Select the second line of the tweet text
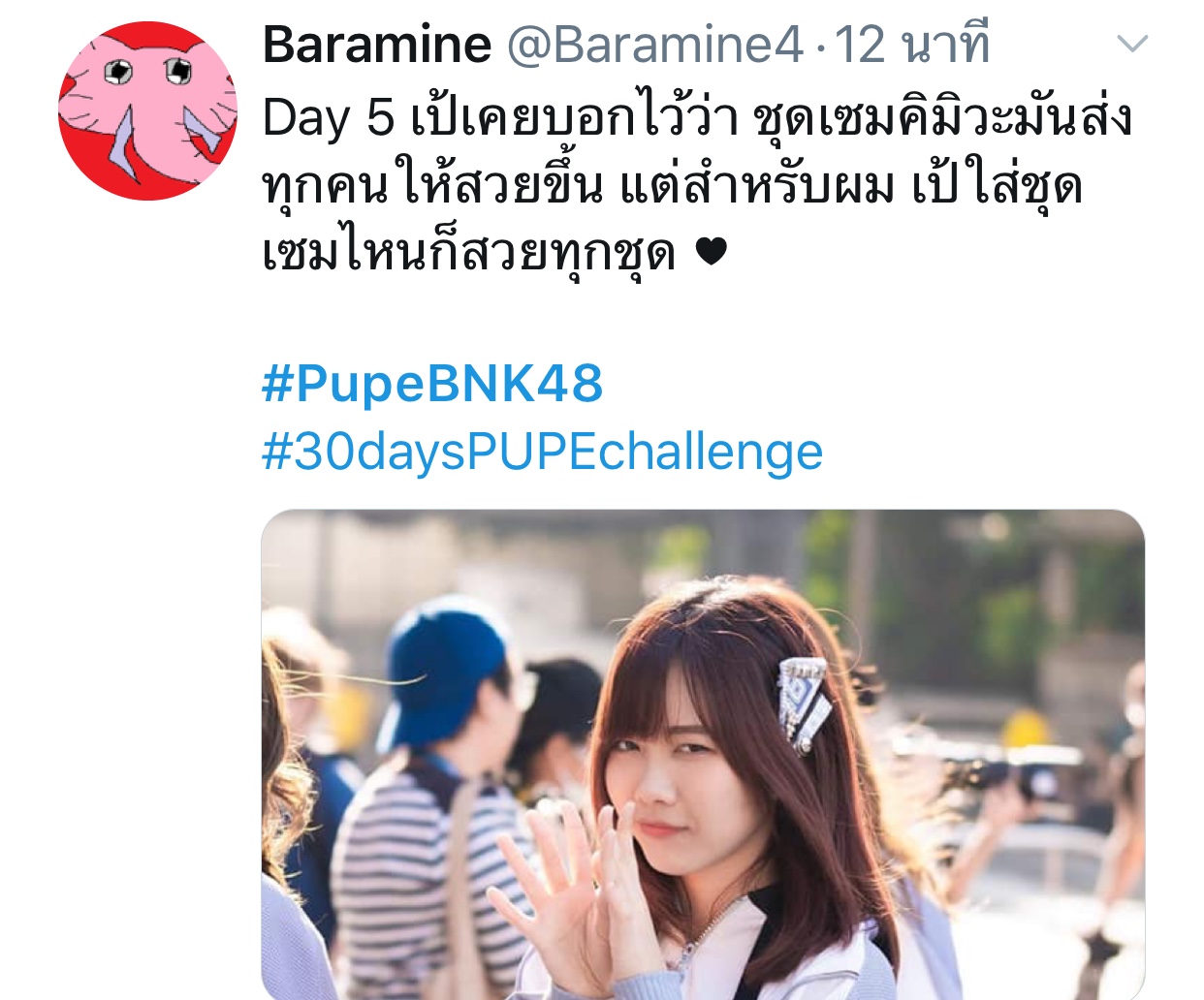This screenshot has height=1000, width=1204. pyautogui.click(x=672, y=186)
